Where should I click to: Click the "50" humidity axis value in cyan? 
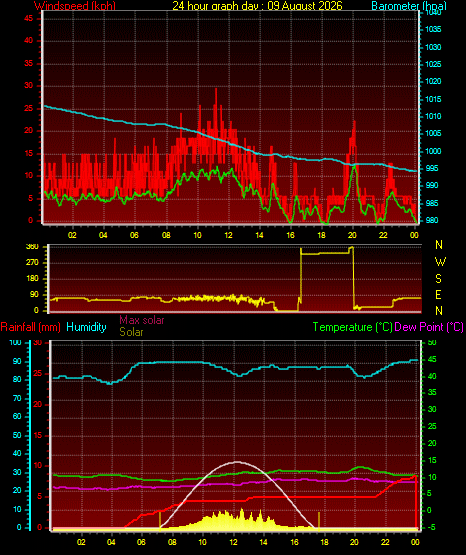pyautogui.click(x=17, y=435)
